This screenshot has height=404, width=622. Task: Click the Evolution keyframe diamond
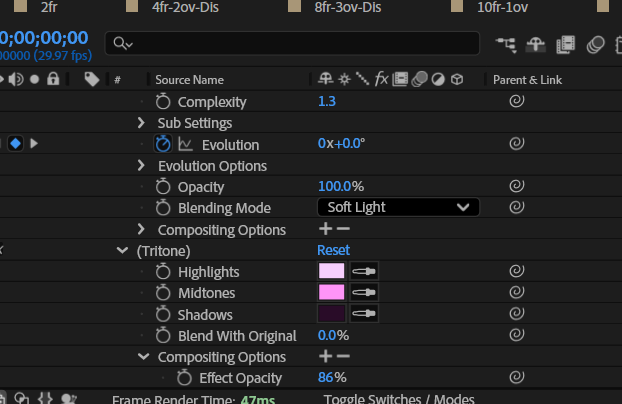click(x=16, y=144)
